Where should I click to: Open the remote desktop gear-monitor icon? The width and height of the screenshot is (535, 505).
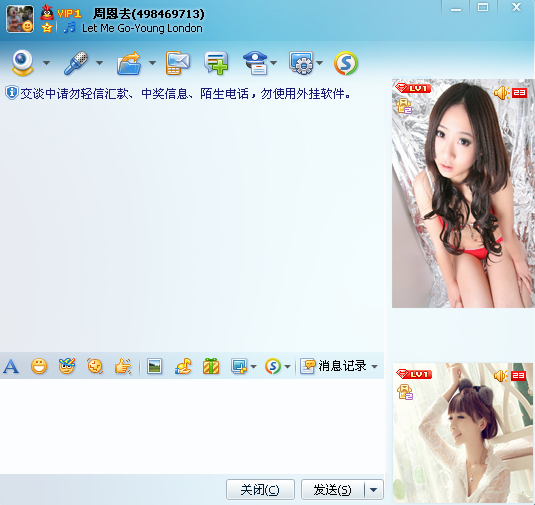(301, 63)
